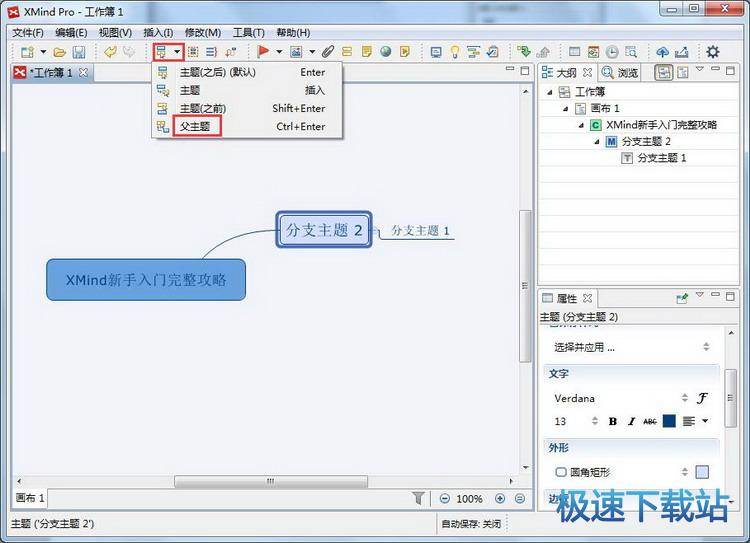Viewport: 750px width, 543px height.
Task: Open the 圆角矩形 shape selector
Action: [622, 472]
